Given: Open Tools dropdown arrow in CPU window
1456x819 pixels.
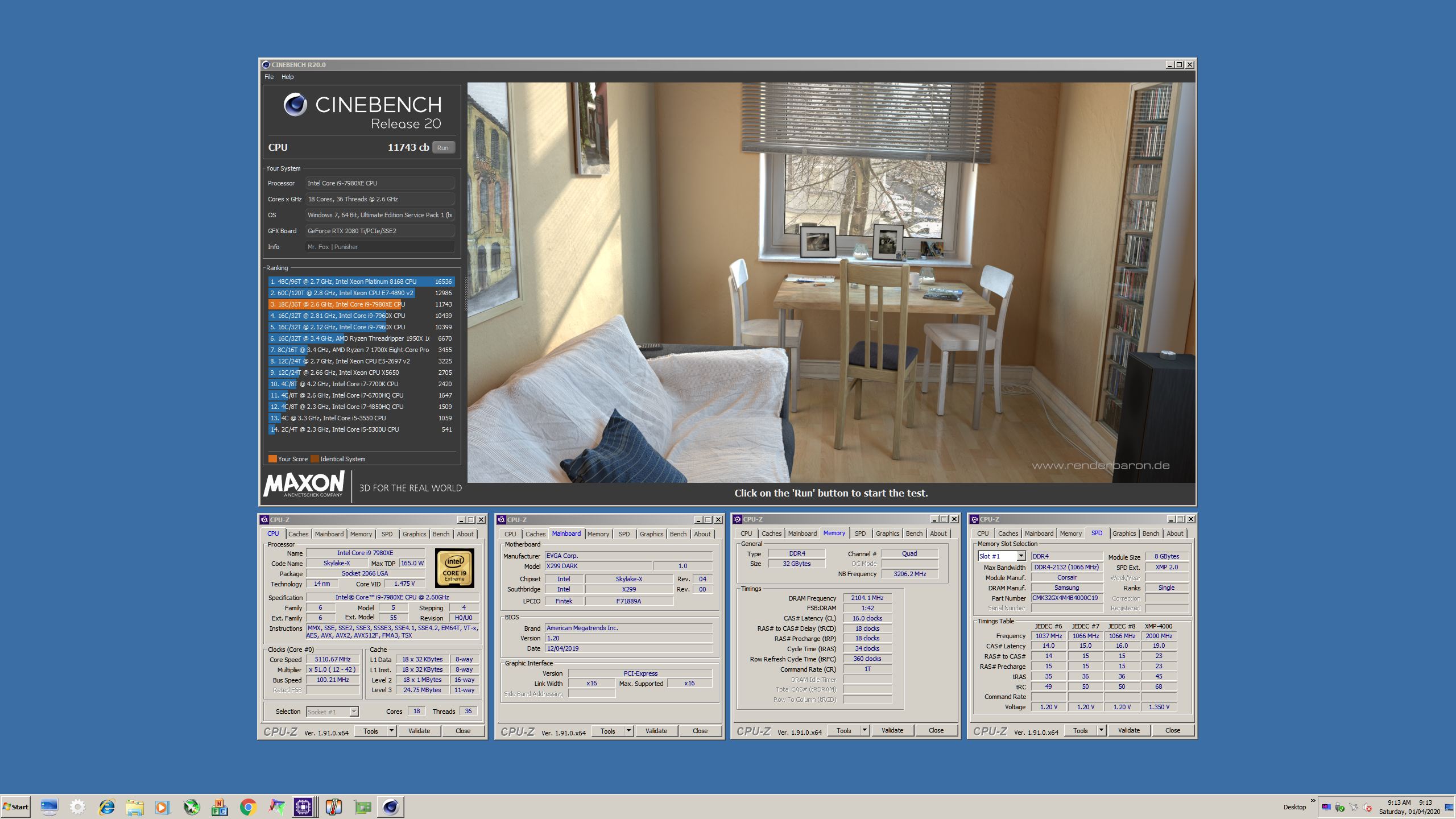Looking at the screenshot, I should (x=391, y=731).
